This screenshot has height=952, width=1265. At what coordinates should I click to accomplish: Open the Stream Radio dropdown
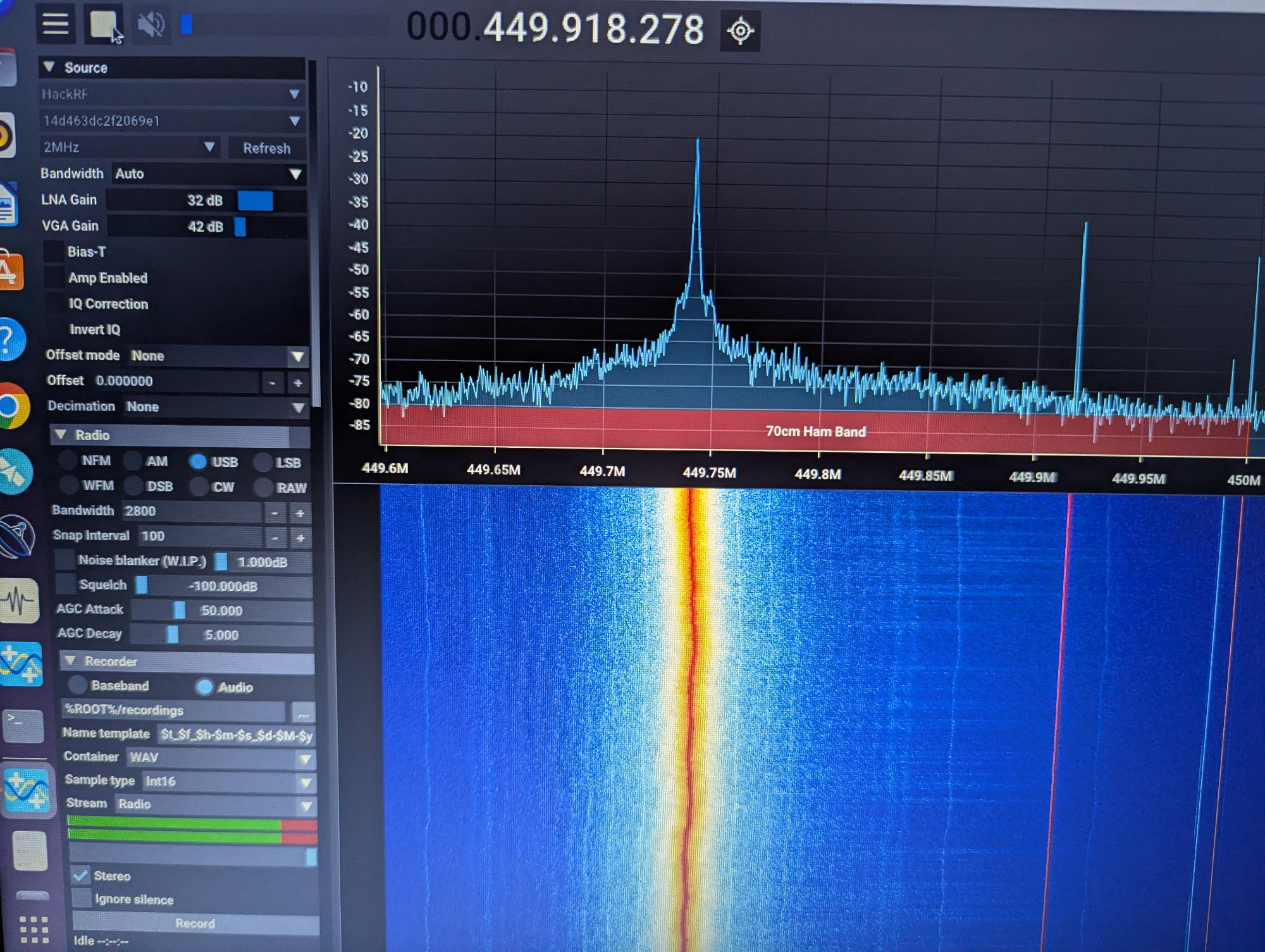[215, 805]
